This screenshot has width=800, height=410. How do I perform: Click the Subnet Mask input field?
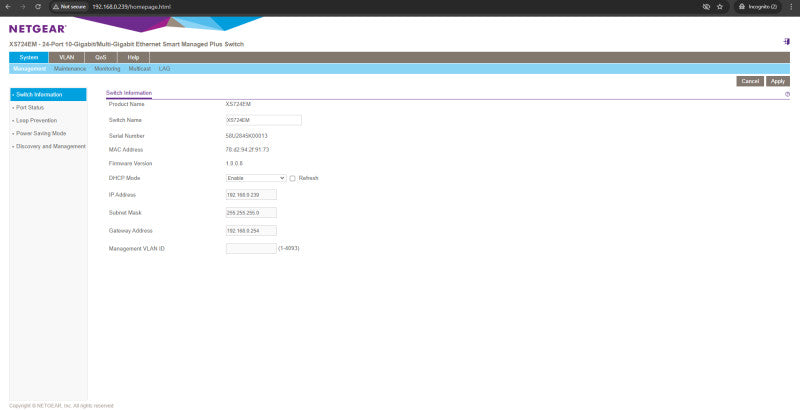(x=251, y=213)
